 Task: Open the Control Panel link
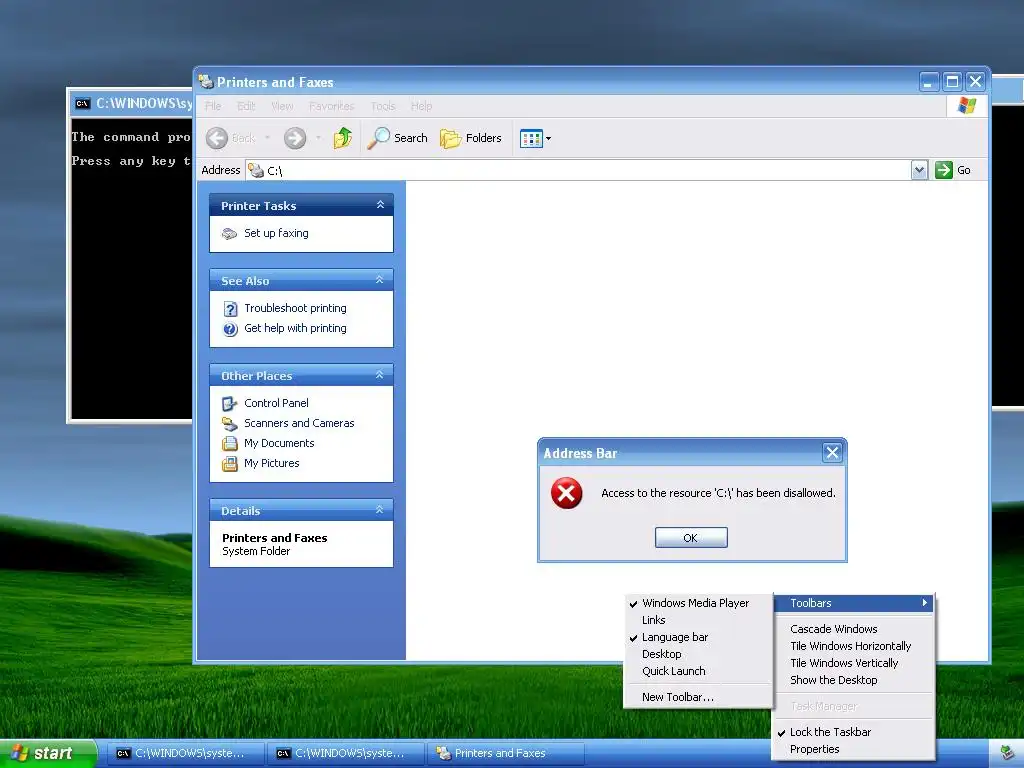[276, 404]
